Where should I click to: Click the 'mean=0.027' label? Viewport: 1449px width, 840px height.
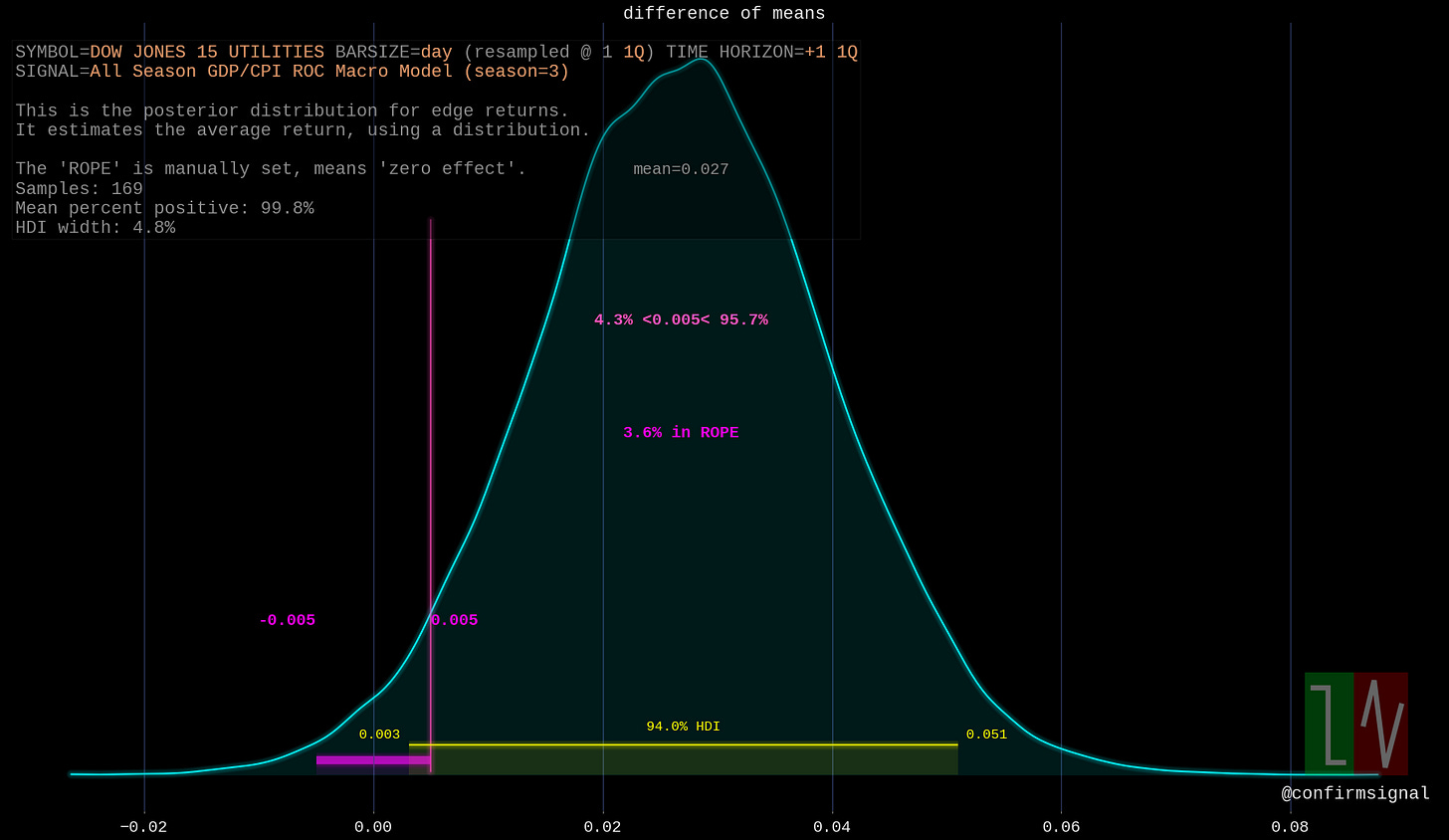681,169
